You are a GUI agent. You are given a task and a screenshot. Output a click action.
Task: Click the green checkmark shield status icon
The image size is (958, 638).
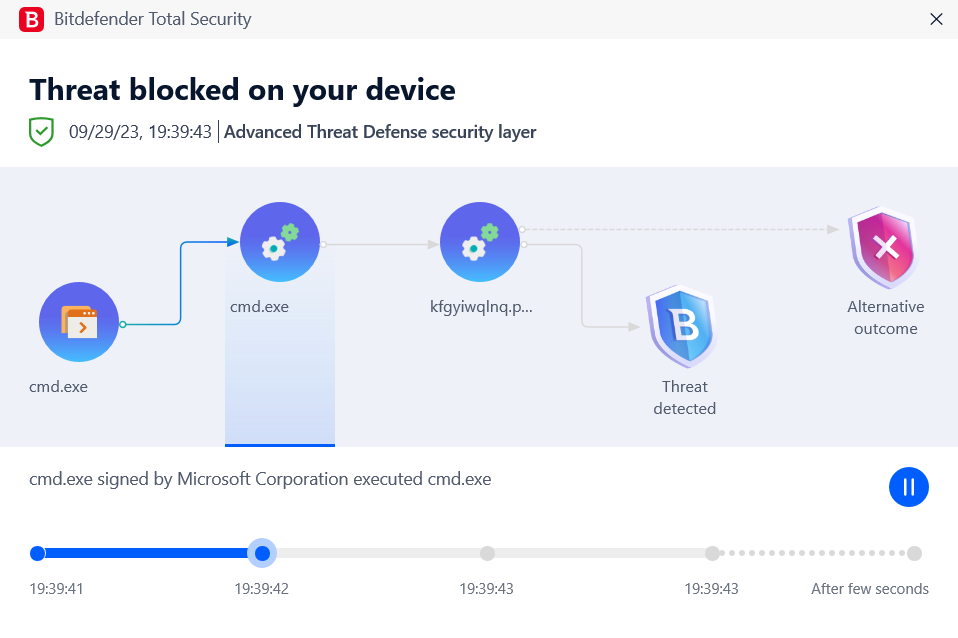tap(42, 132)
